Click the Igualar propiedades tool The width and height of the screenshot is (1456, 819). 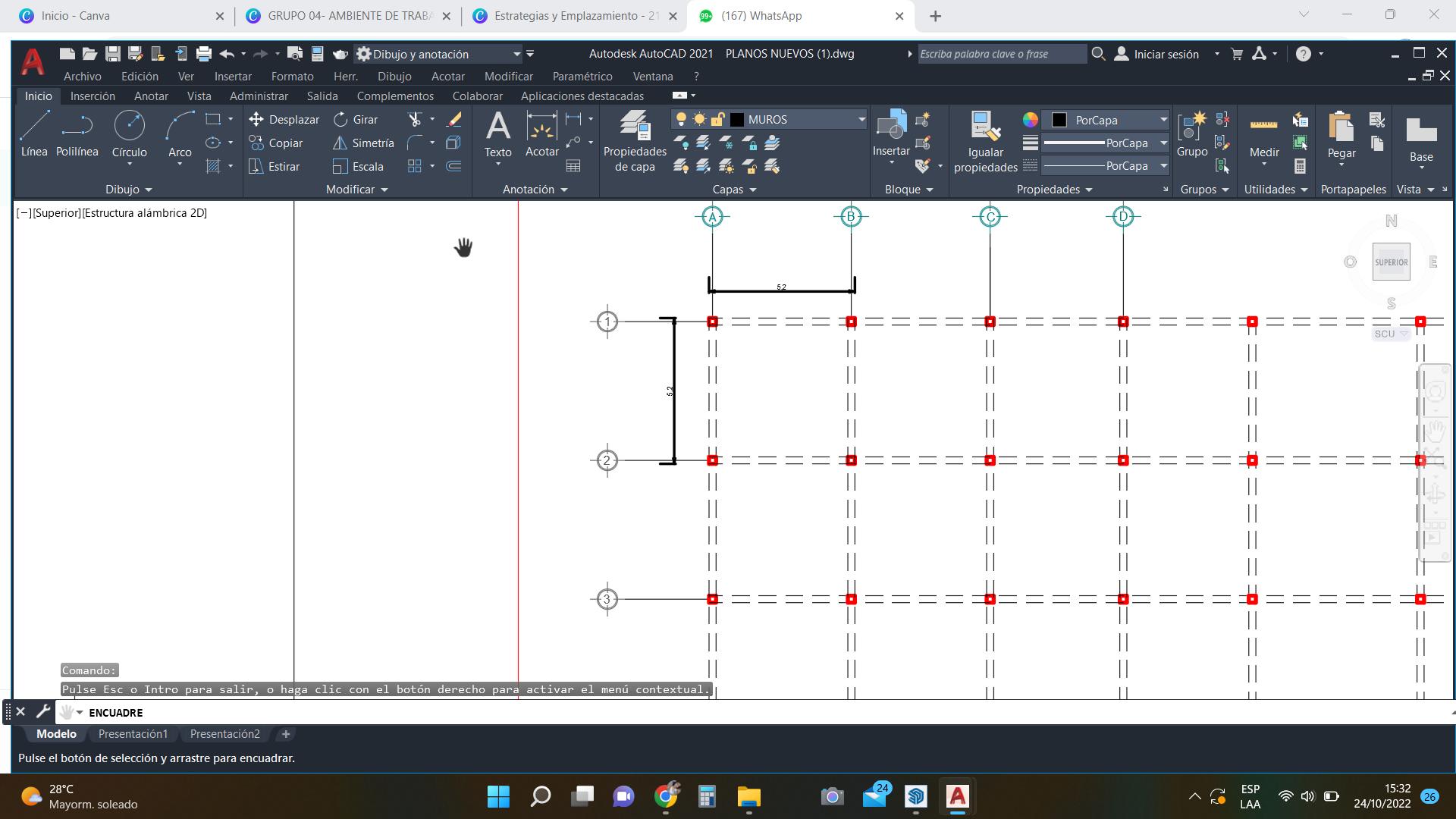click(x=985, y=141)
